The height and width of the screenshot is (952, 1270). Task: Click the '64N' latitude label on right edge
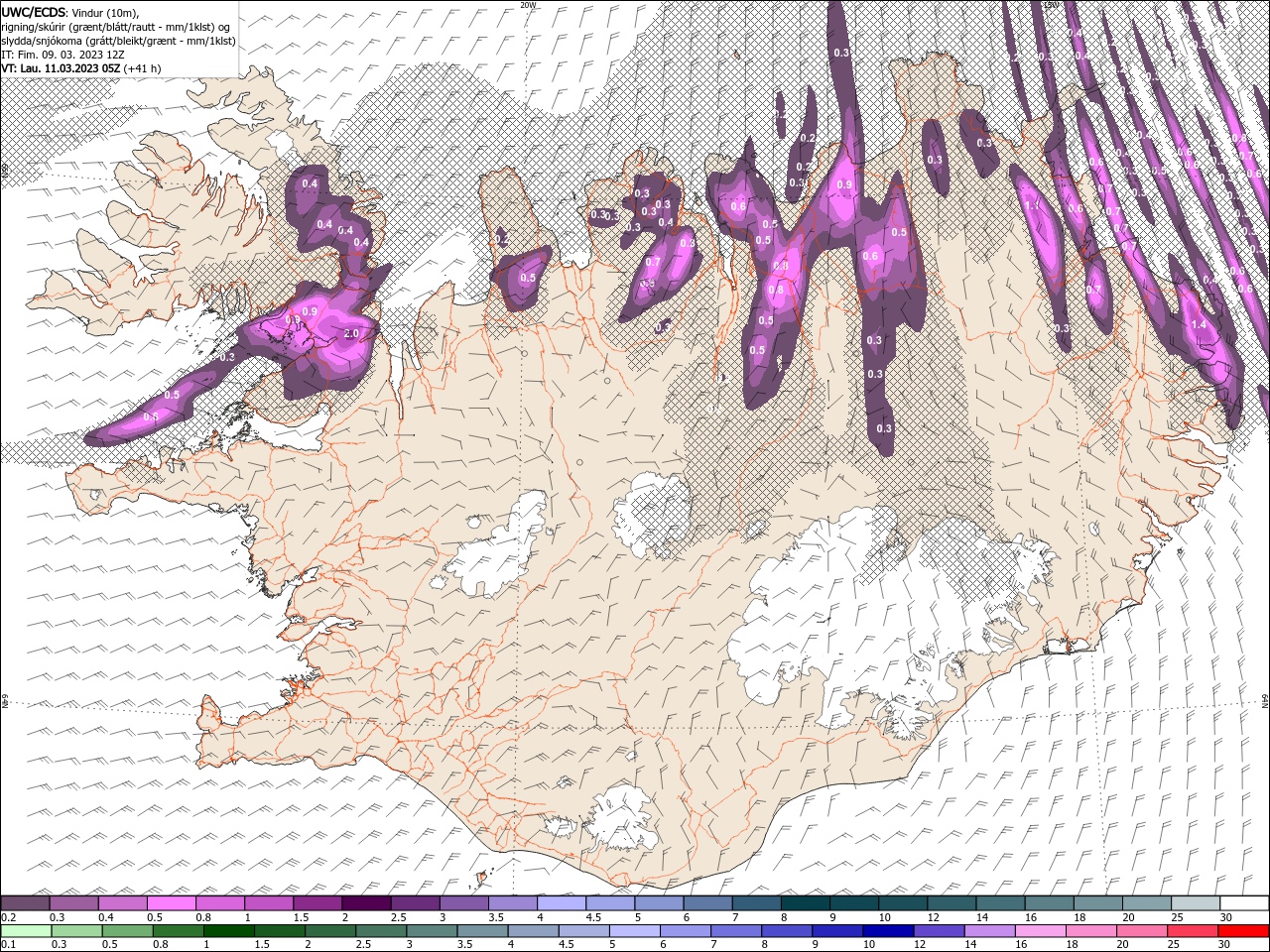tap(1265, 700)
